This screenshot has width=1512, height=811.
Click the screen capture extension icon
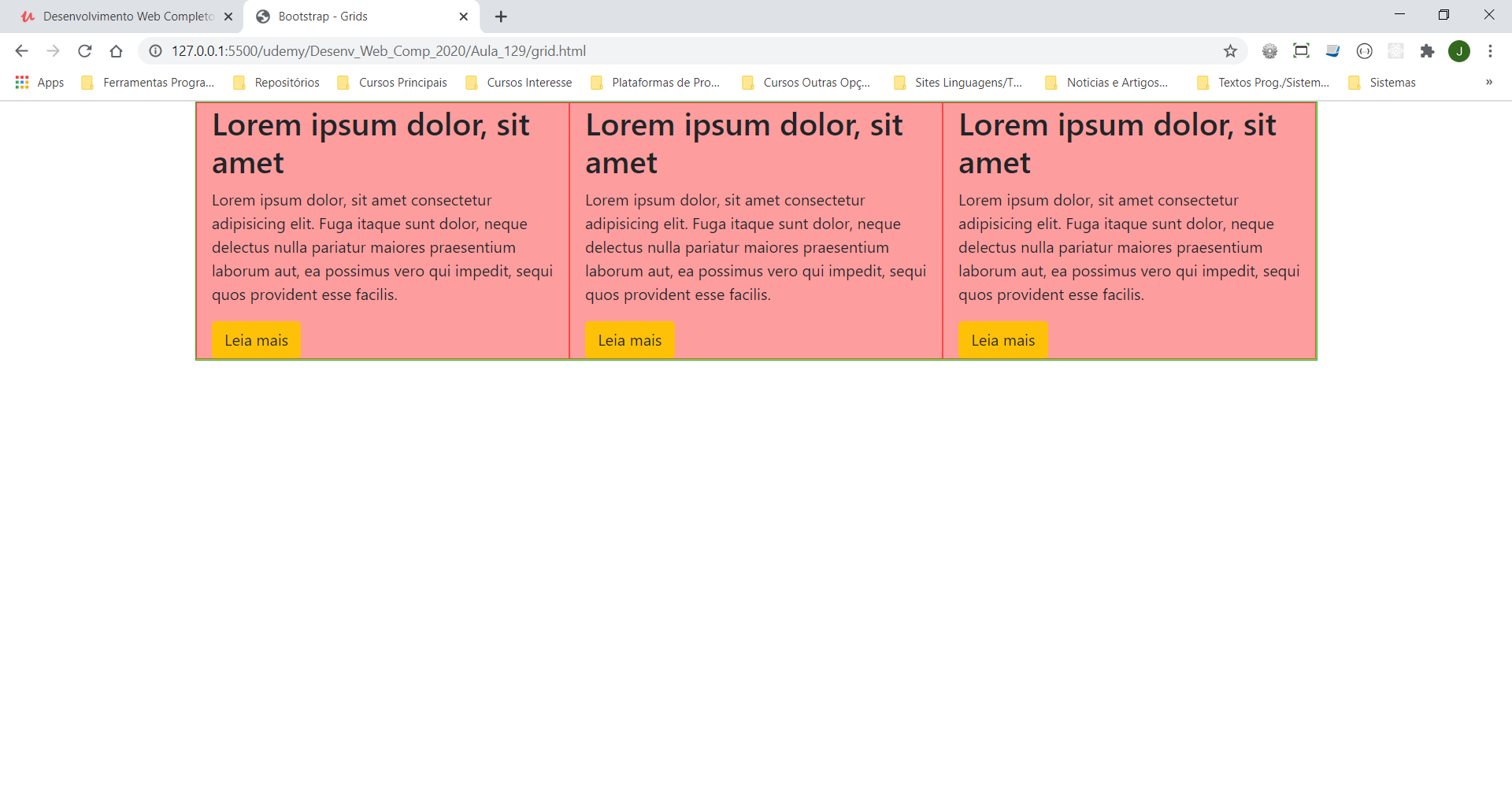[x=1301, y=51]
